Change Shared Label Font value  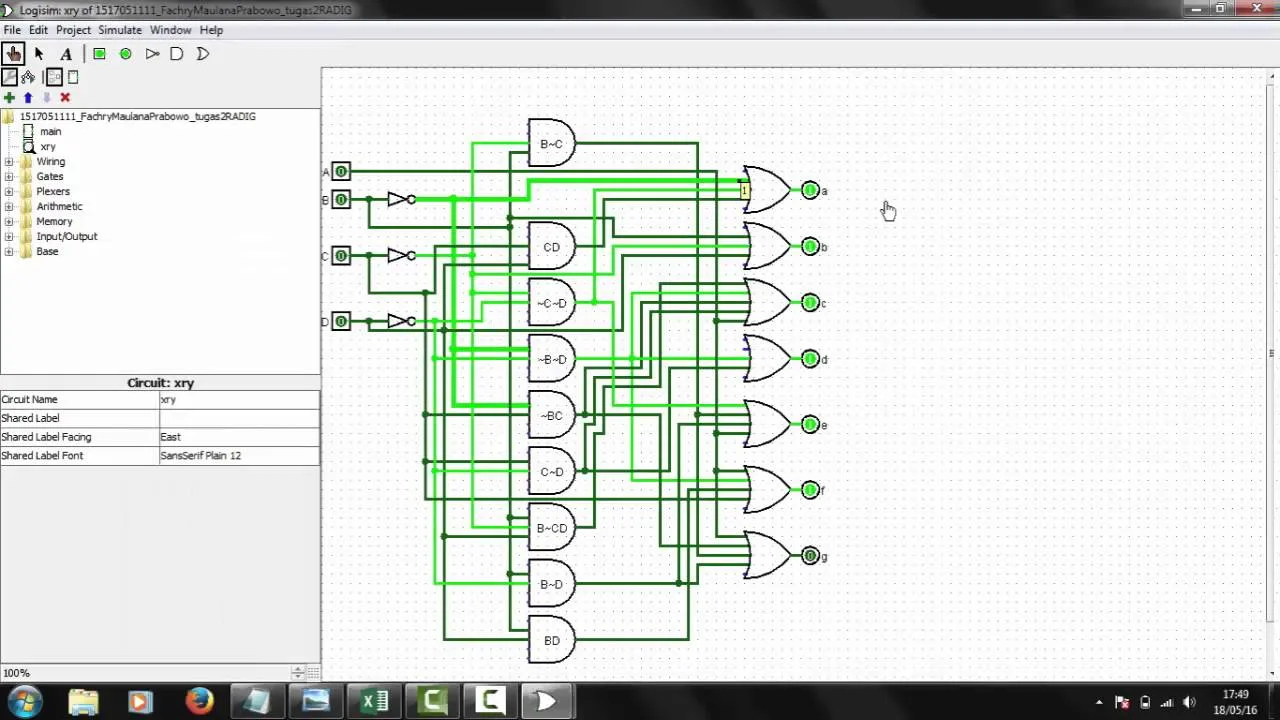(239, 455)
